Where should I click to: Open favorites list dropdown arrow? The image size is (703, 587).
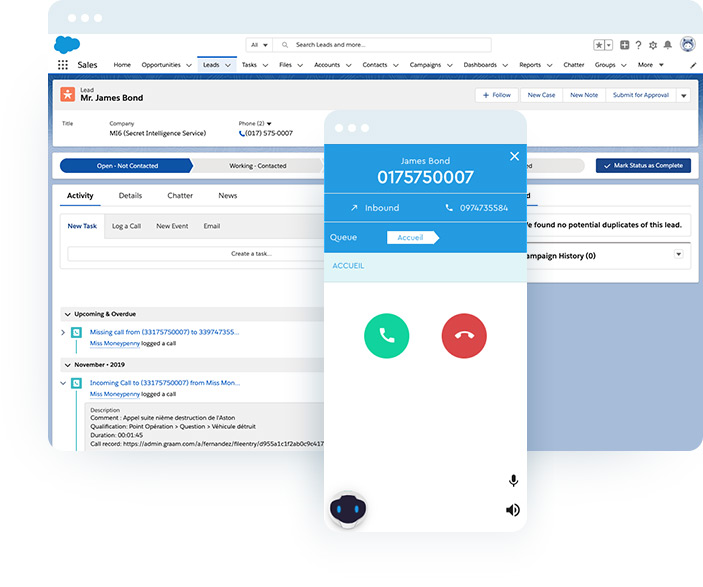609,45
